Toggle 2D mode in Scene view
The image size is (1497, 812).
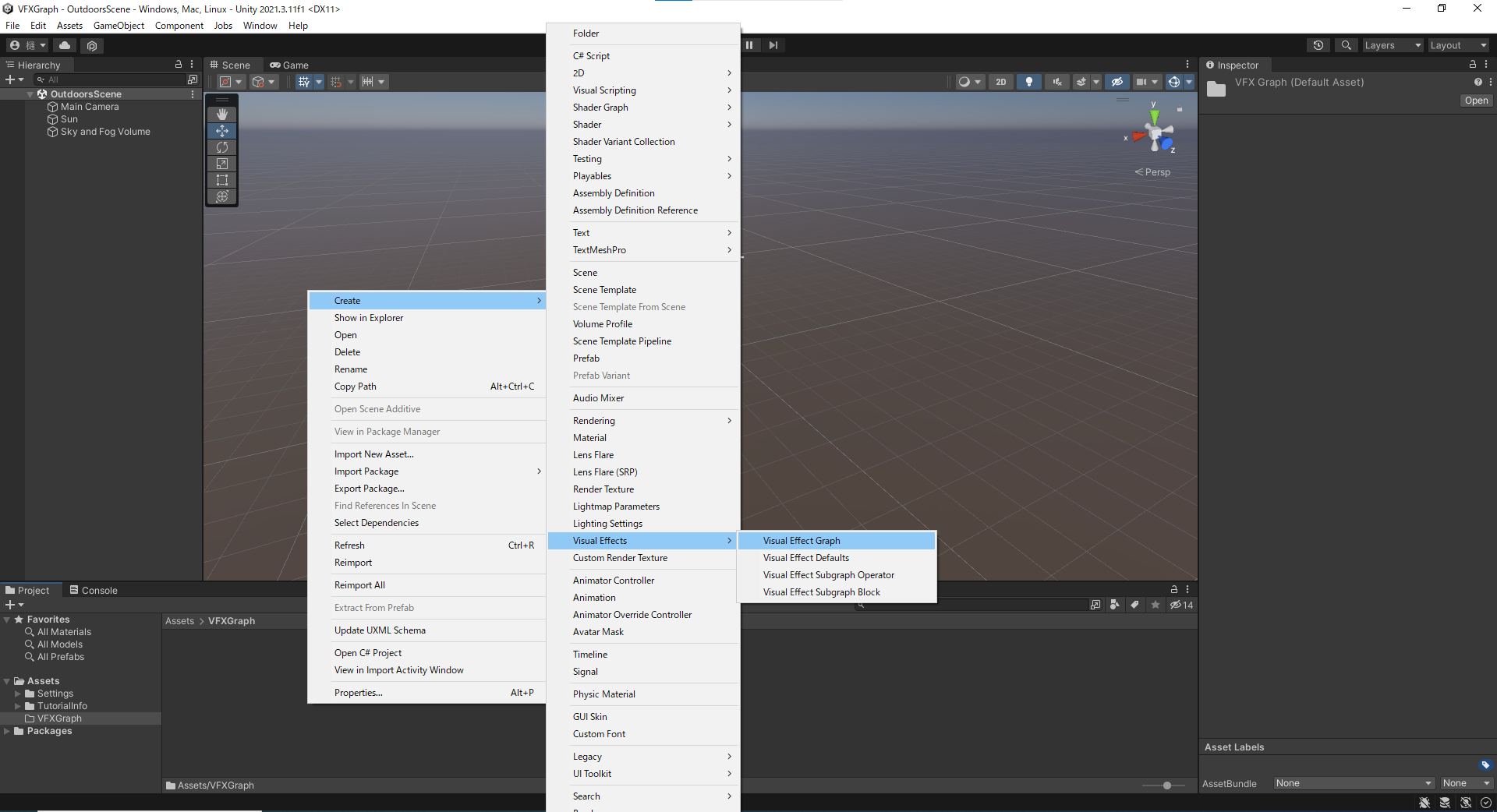[x=1001, y=82]
